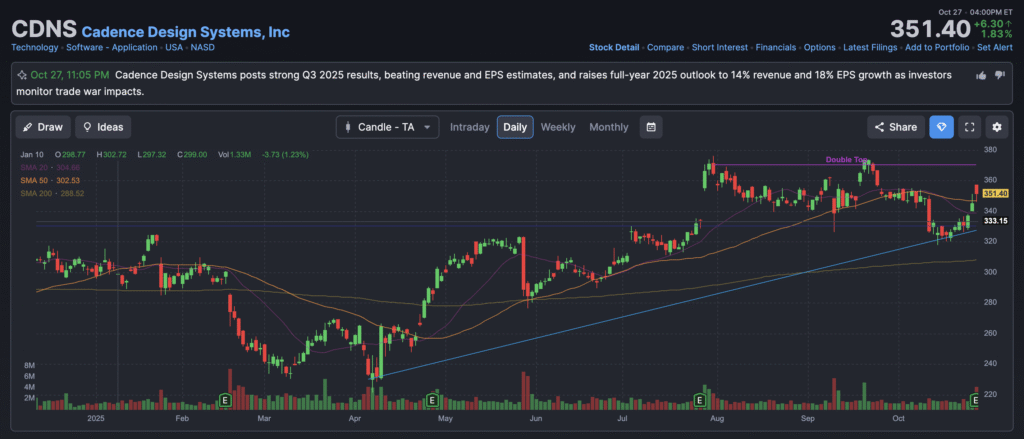
Task: Select the Weekly timeframe
Action: [558, 127]
